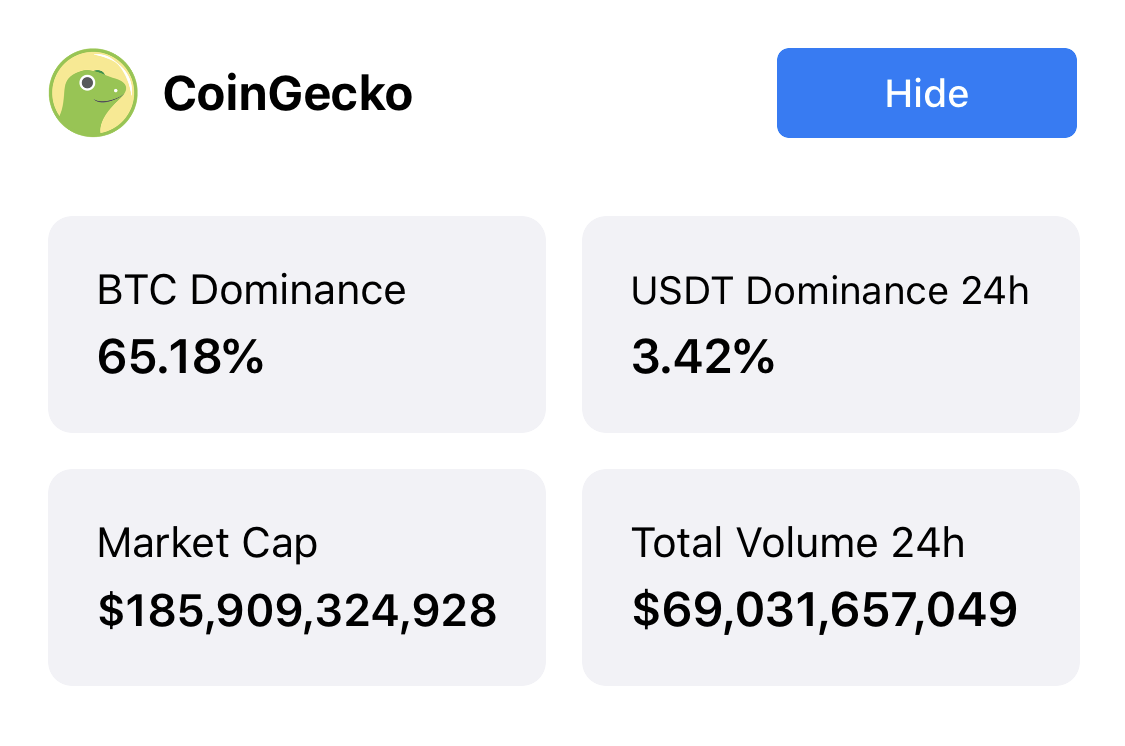Image resolution: width=1125 pixels, height=746 pixels.
Task: Click the percent sign after 65.18
Action: pos(243,357)
